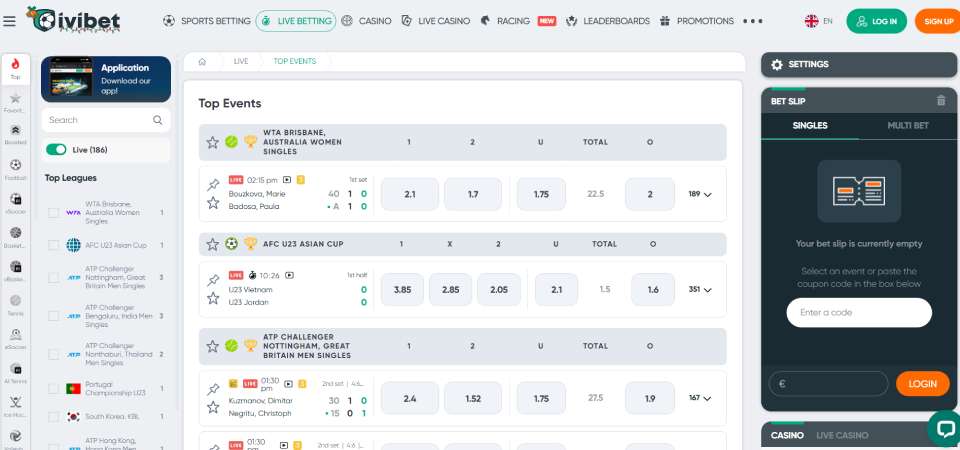Screen dimensions: 960x450
Task: Open the EN language selector
Action: coord(819,20)
